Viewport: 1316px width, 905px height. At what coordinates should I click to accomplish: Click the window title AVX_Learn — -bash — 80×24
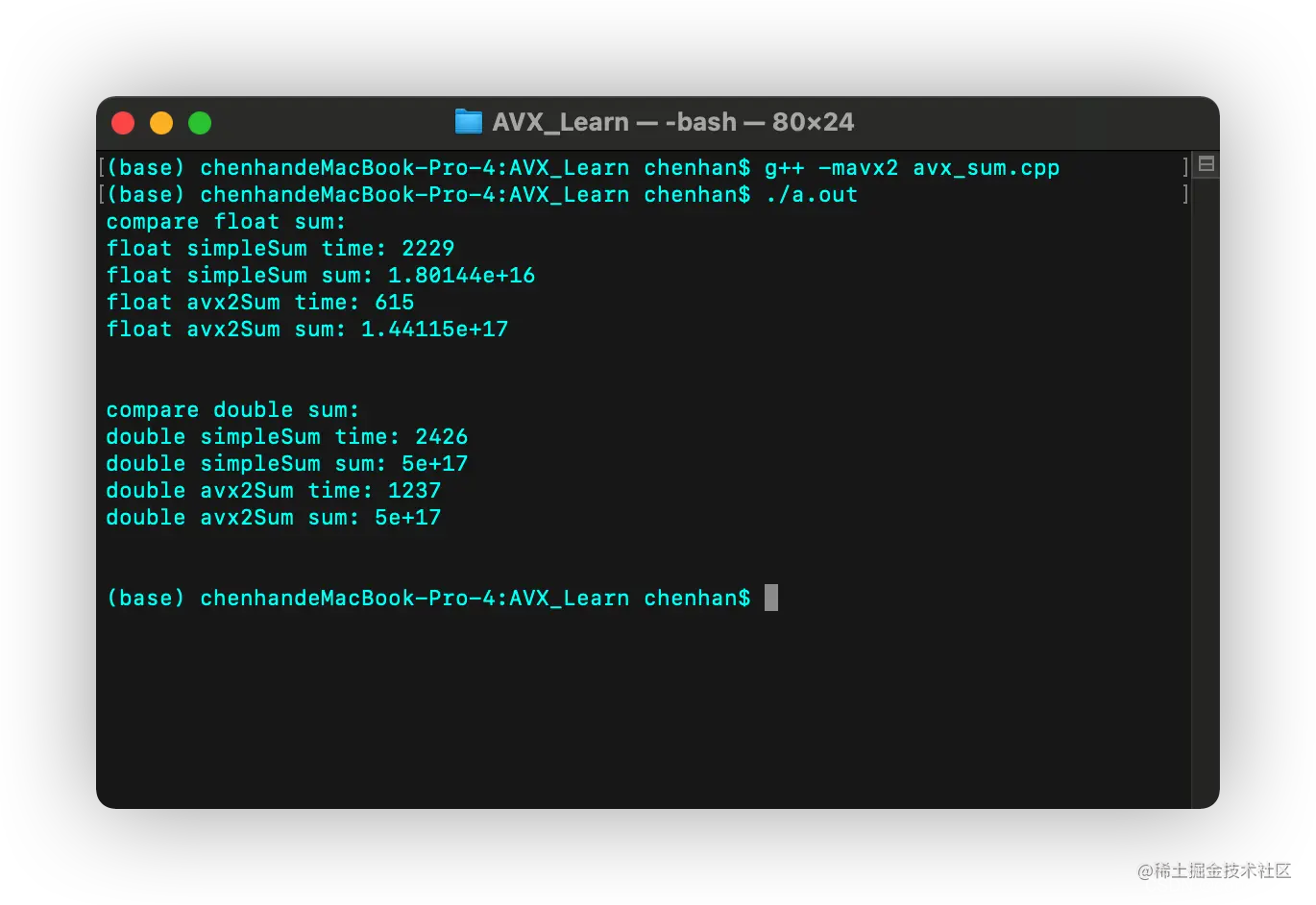pos(672,122)
